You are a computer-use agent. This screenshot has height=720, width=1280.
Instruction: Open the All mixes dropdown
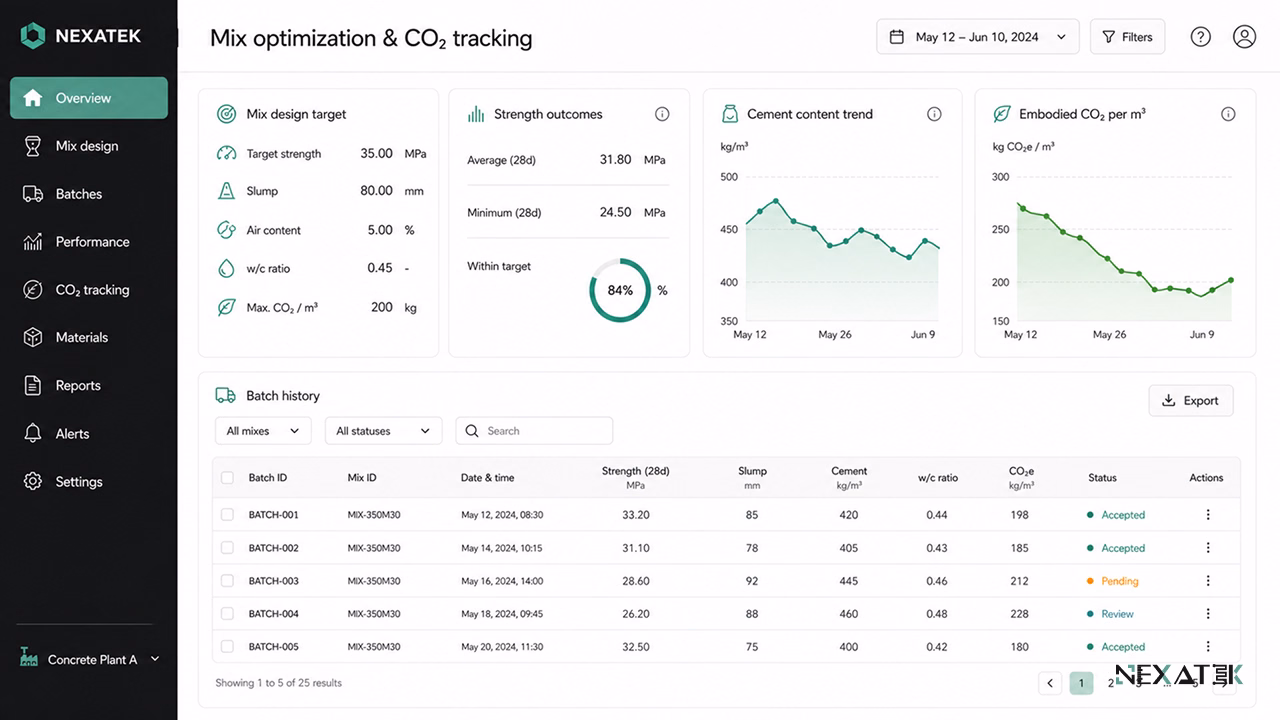click(x=263, y=431)
